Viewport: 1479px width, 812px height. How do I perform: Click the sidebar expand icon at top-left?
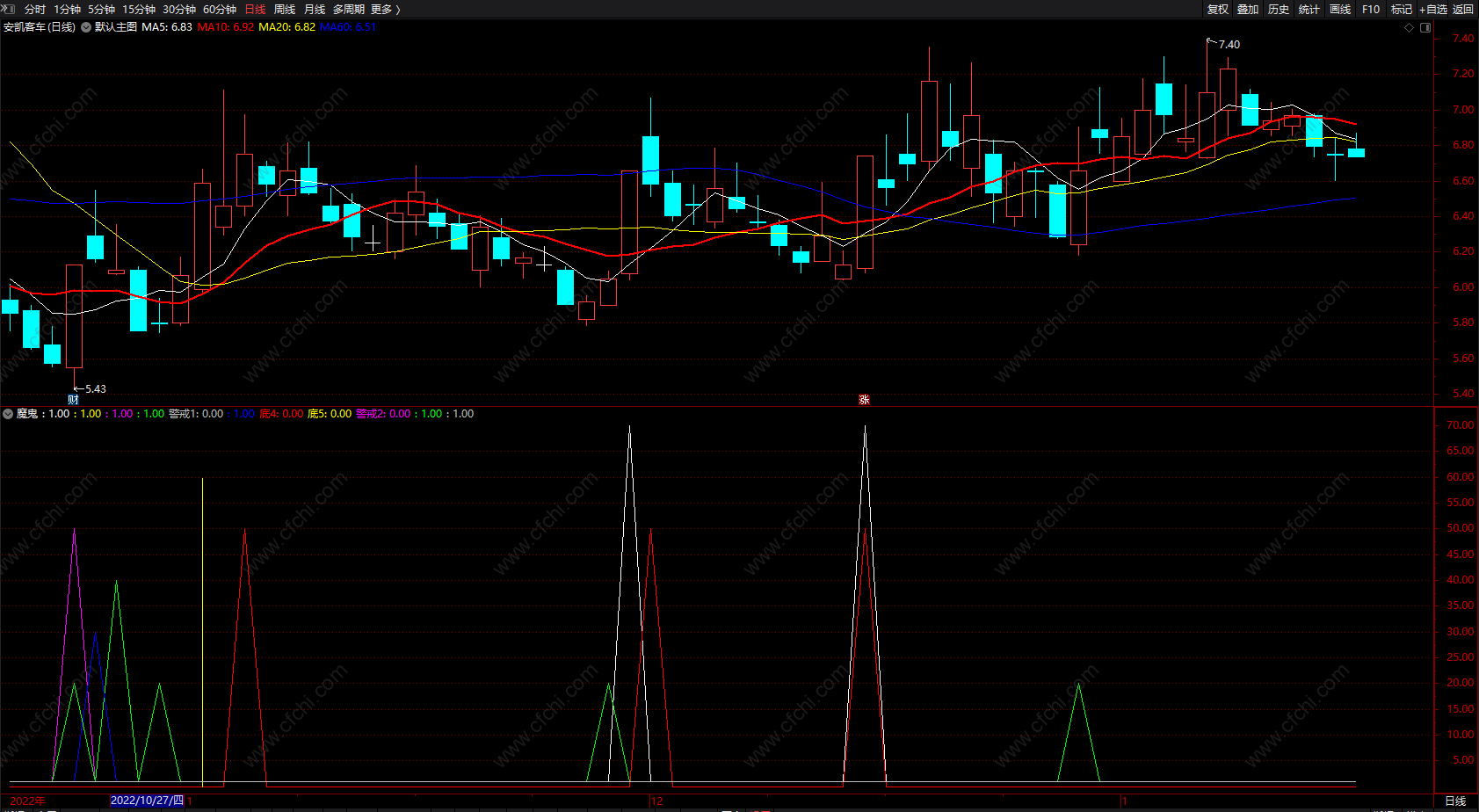click(9, 9)
